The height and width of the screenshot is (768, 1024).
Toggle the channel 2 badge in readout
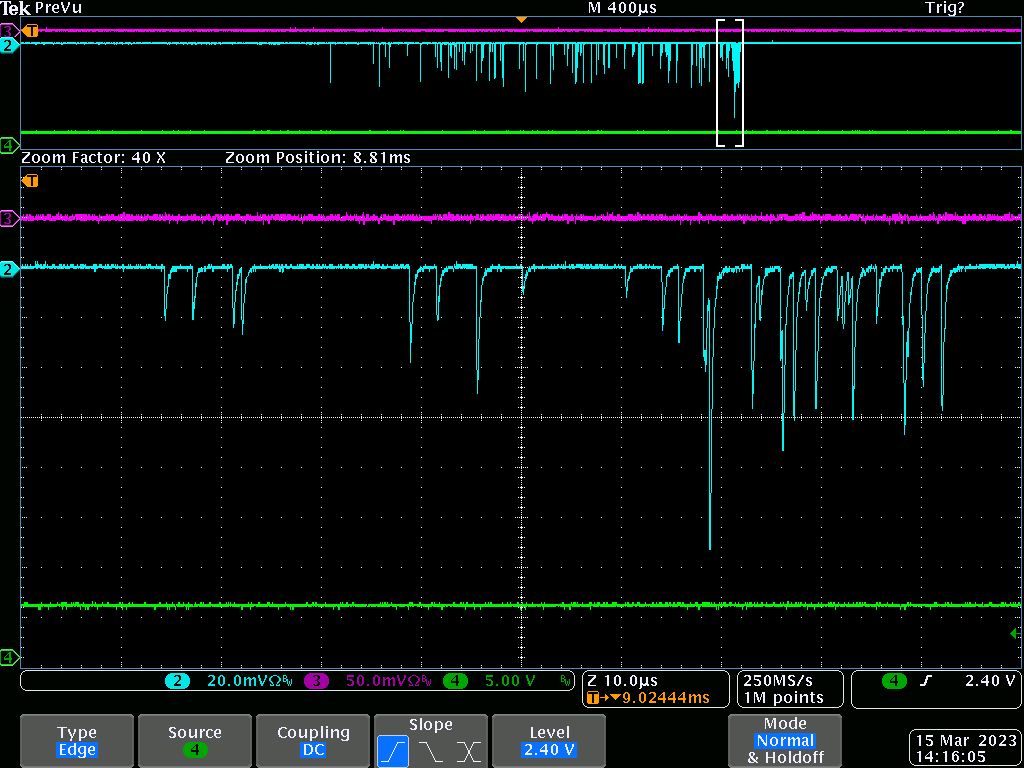[177, 681]
